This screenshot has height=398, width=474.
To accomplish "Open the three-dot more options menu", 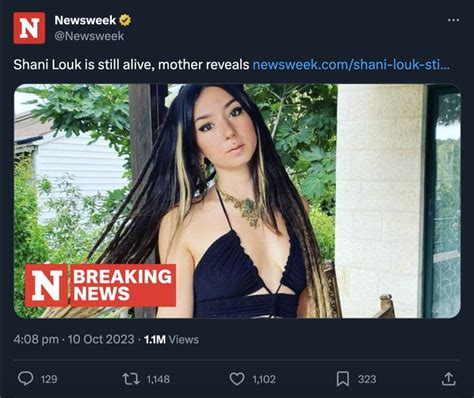I will (453, 20).
